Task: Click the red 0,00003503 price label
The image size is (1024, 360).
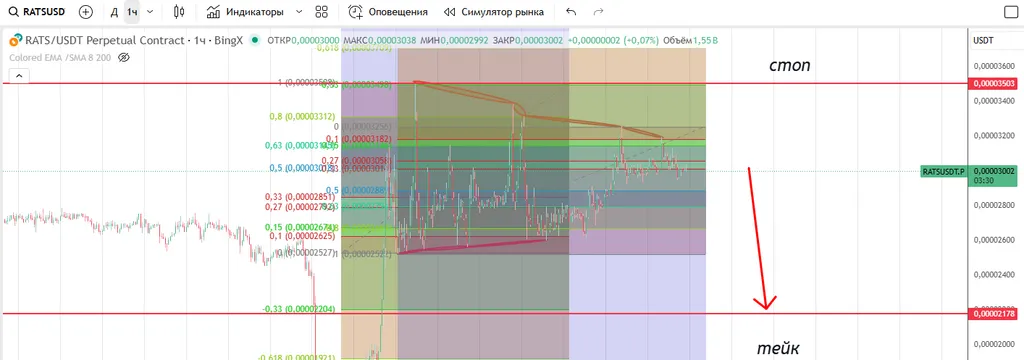Action: (994, 84)
